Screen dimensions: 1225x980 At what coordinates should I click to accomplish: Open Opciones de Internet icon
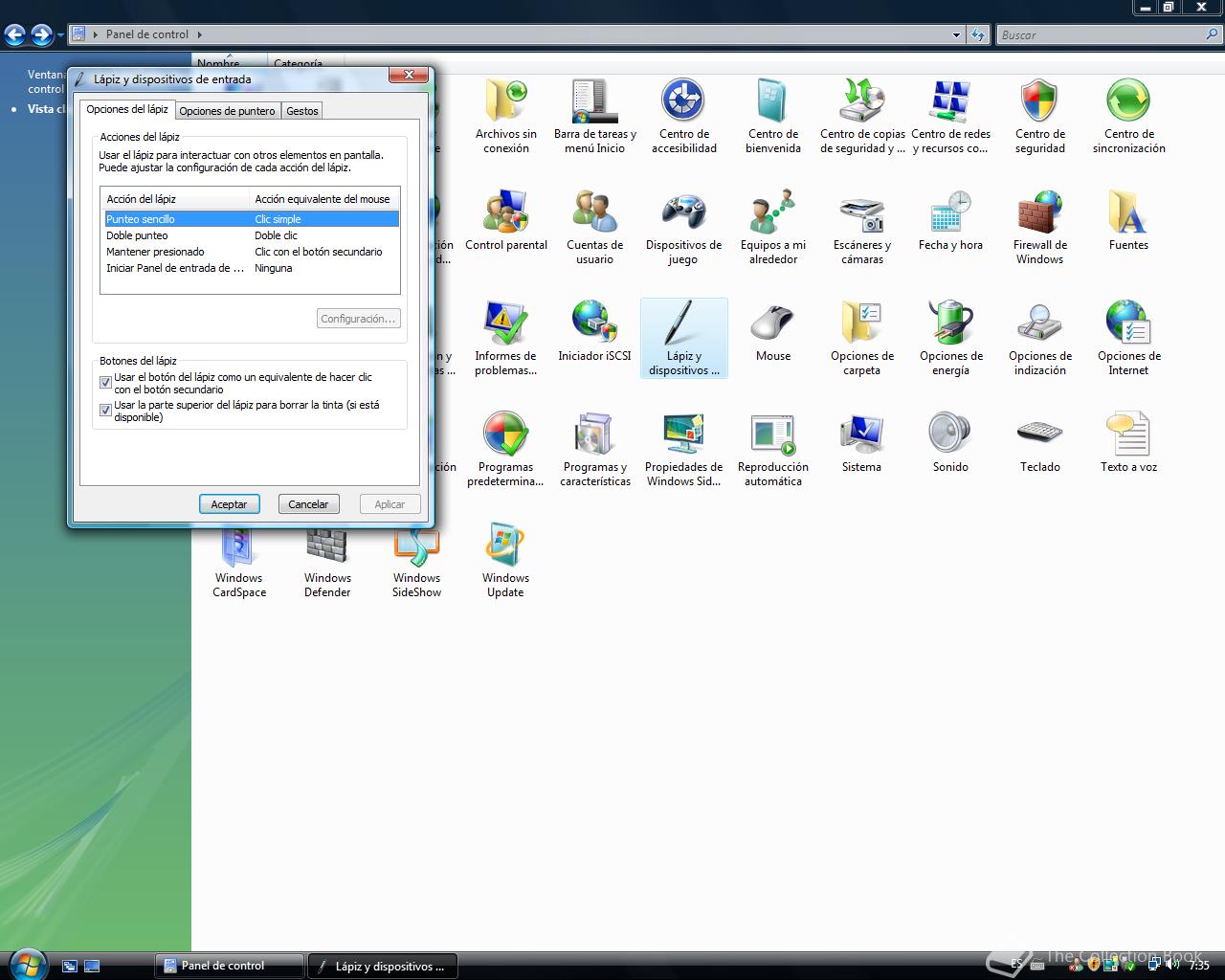[1128, 339]
